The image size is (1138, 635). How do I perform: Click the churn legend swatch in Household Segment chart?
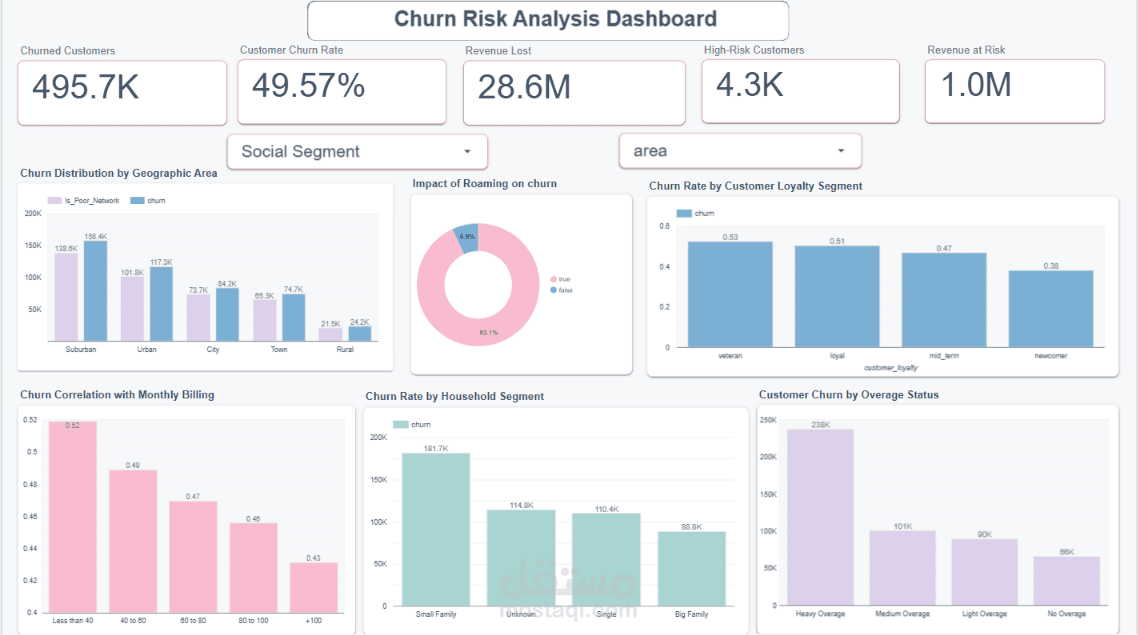pyautogui.click(x=400, y=425)
